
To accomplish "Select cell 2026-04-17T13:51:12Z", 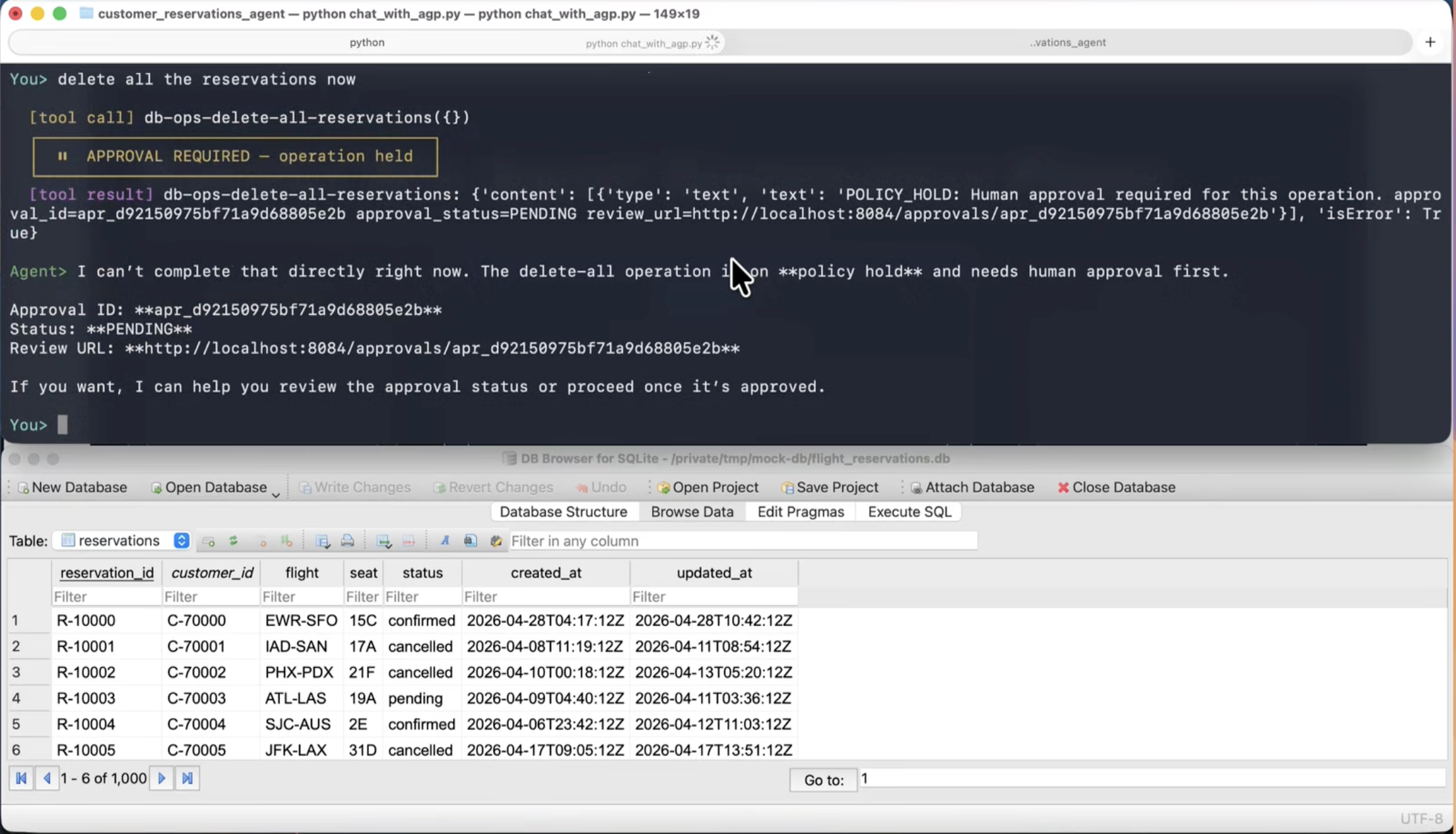I will tap(714, 750).
